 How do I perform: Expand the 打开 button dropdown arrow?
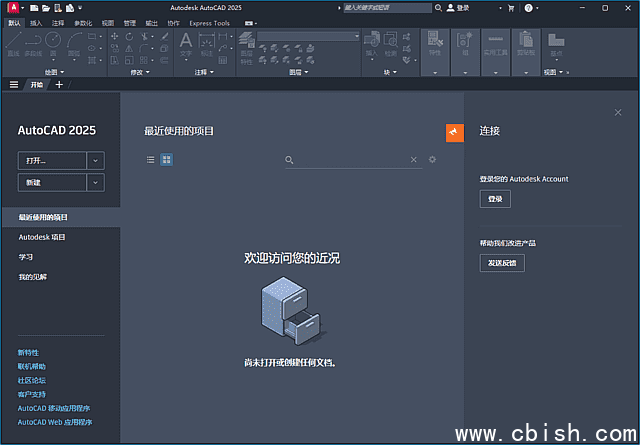(x=95, y=160)
